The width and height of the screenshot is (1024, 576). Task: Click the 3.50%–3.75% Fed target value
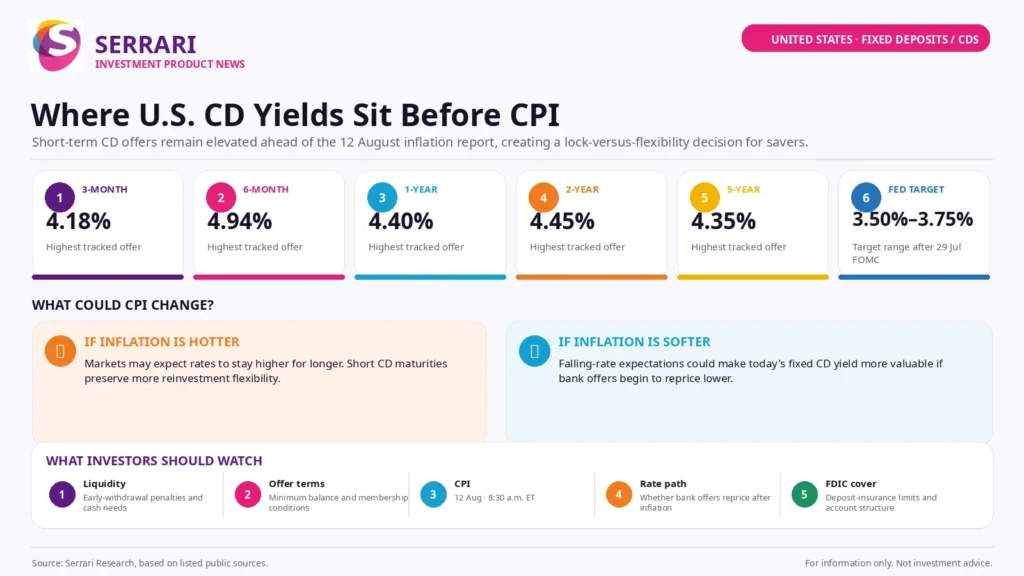click(912, 219)
